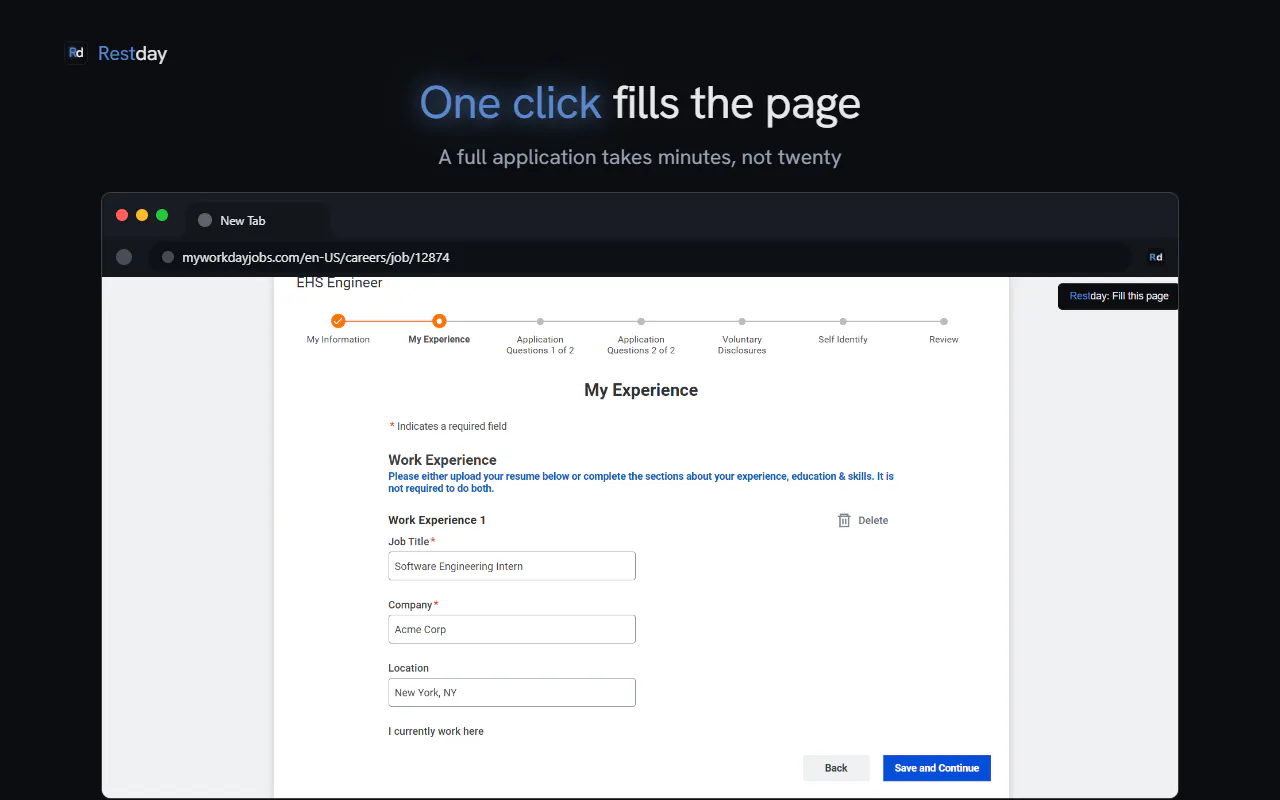The width and height of the screenshot is (1280, 800).
Task: Click the 'Self Identify' step label
Action: [x=843, y=340]
